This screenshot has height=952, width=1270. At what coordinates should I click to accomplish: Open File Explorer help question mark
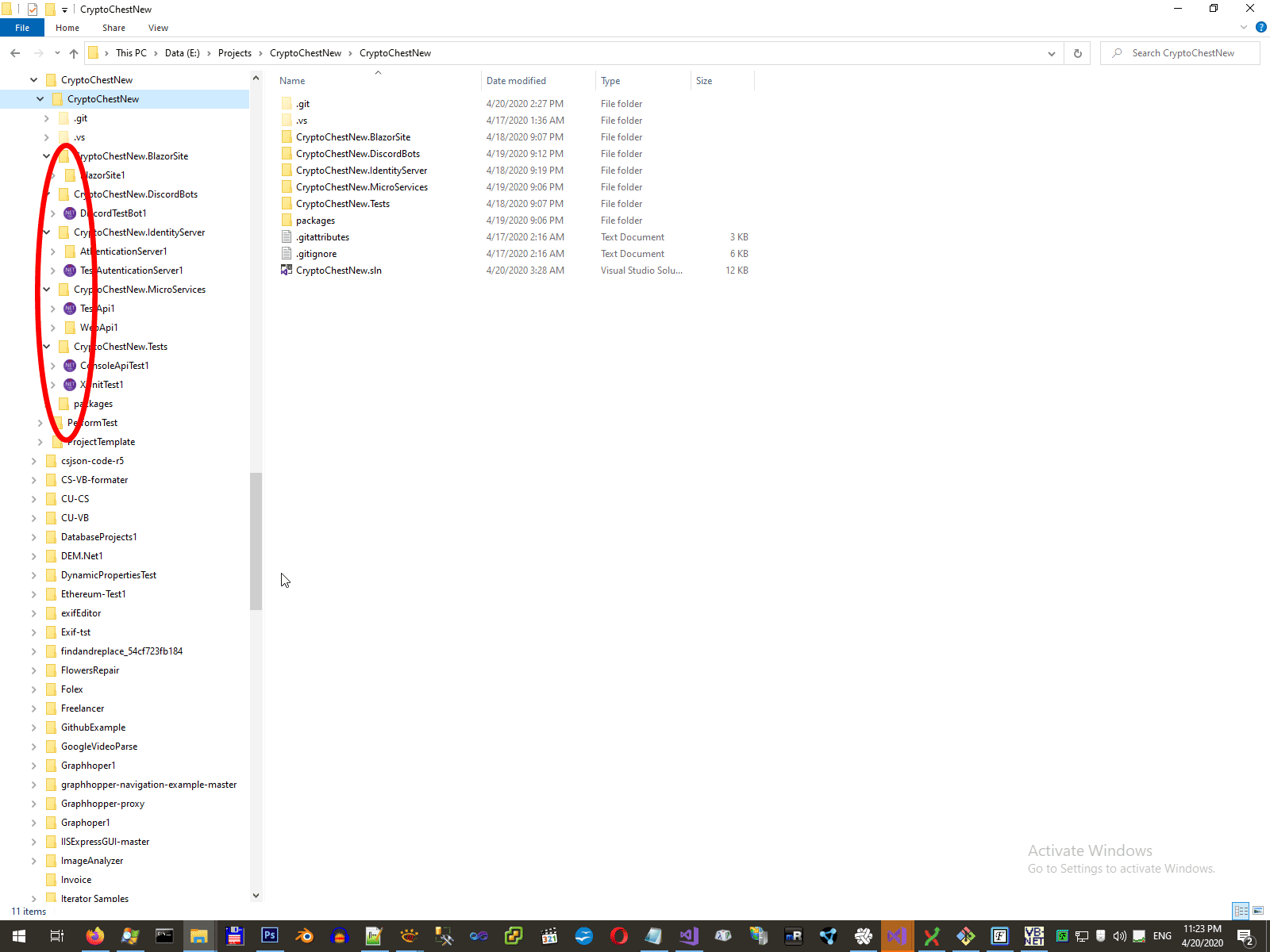coord(1260,27)
